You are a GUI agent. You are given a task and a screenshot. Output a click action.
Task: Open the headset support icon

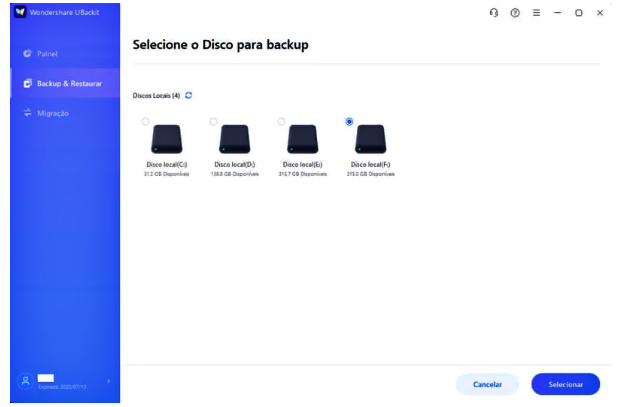[494, 13]
